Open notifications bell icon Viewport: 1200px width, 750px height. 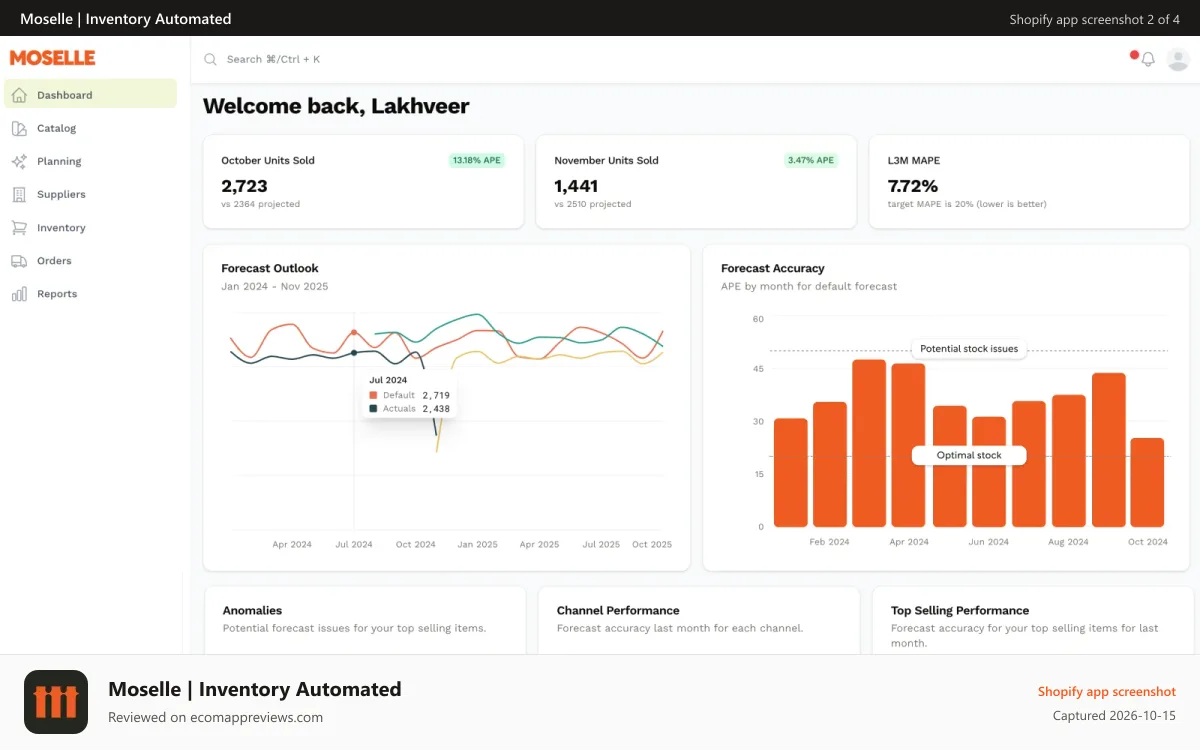(1148, 59)
